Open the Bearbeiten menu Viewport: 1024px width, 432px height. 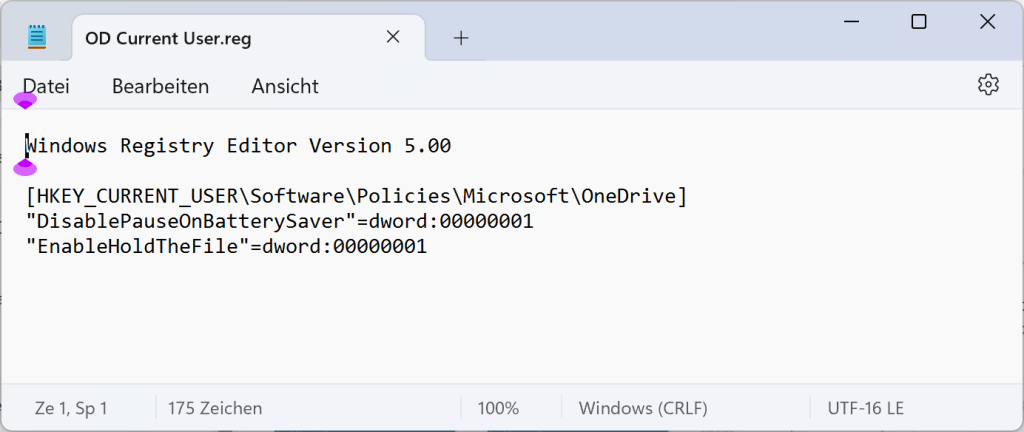(x=160, y=86)
